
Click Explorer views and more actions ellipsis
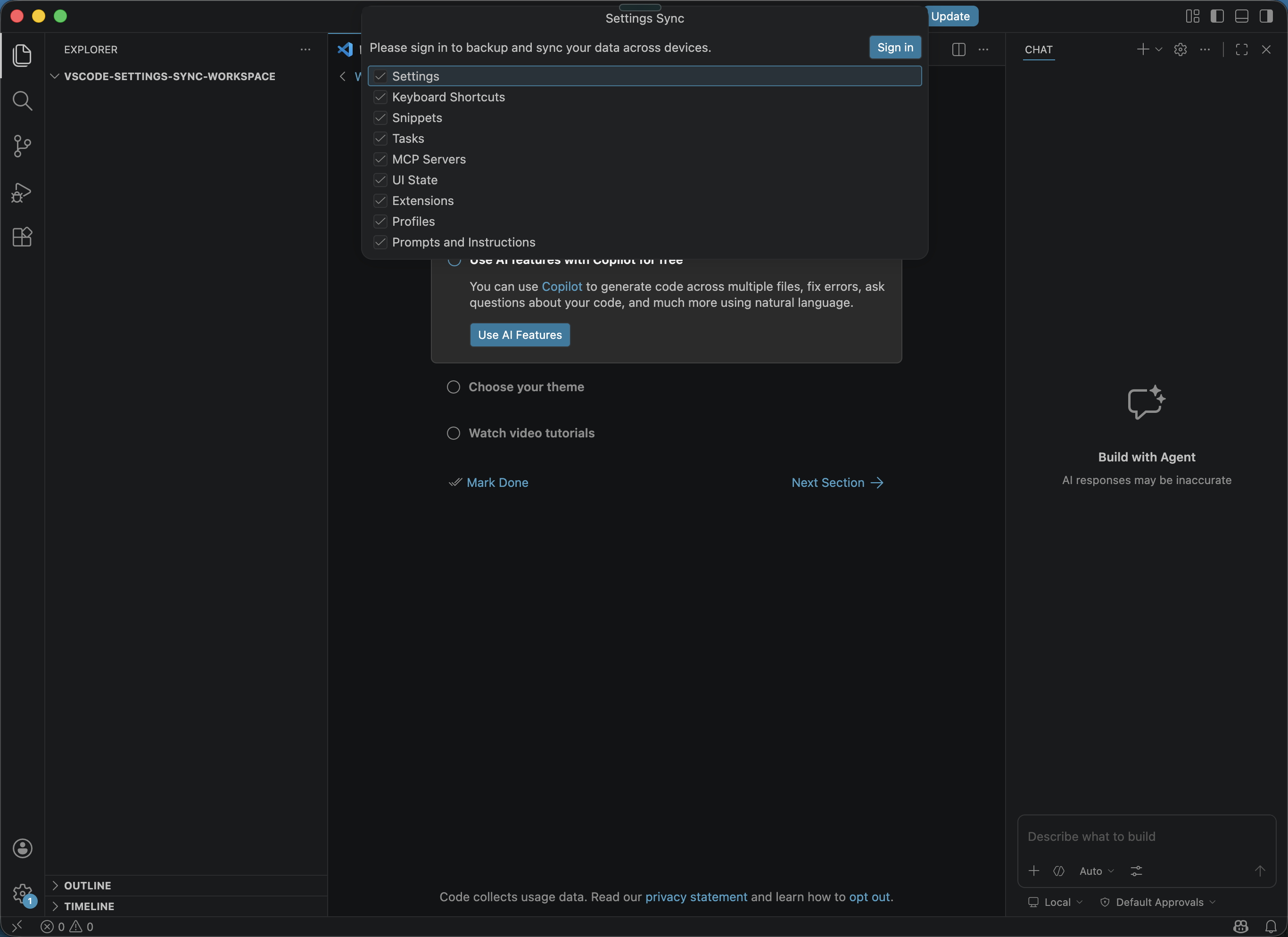[305, 49]
